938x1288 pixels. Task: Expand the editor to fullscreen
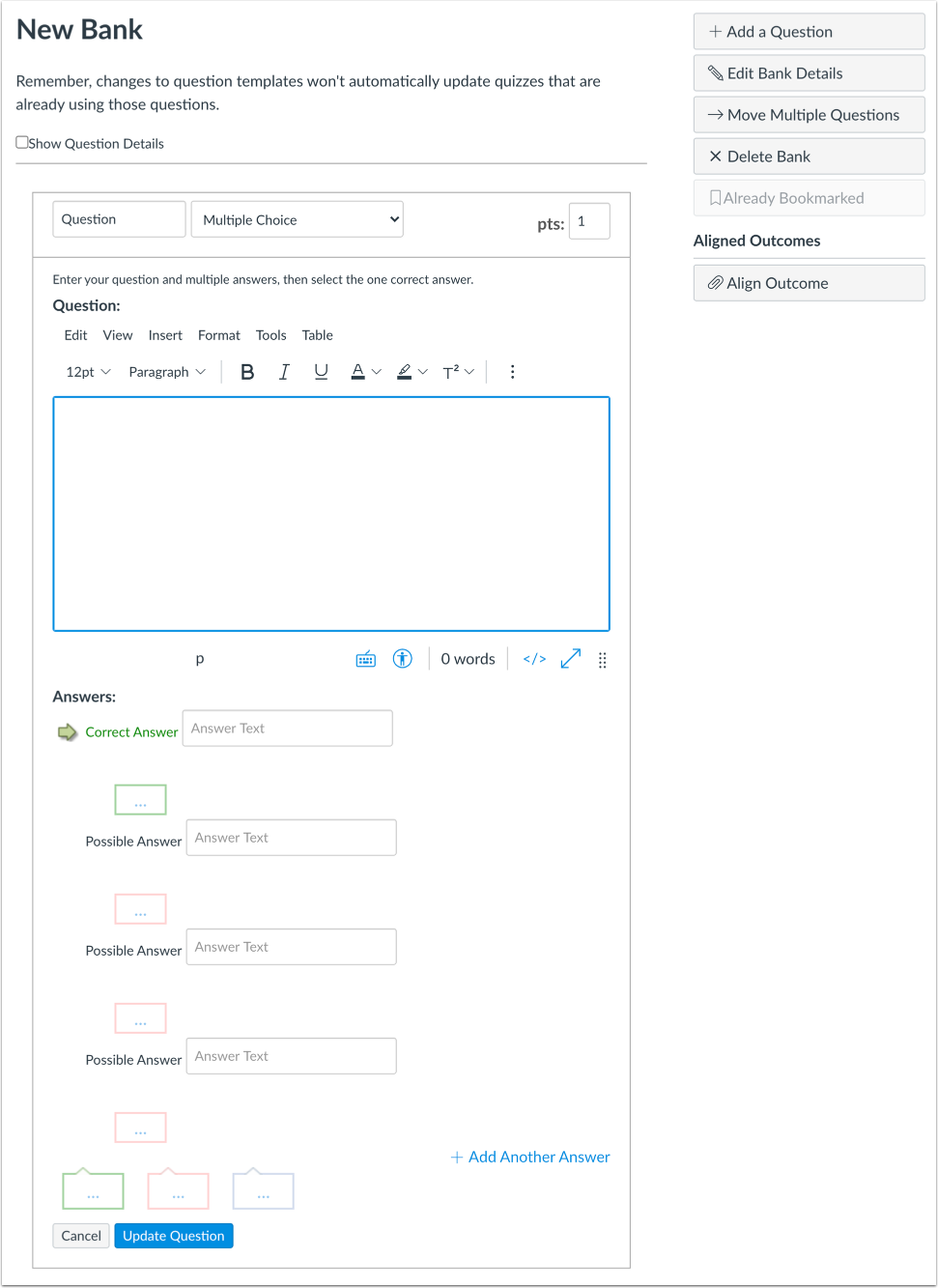coord(570,658)
